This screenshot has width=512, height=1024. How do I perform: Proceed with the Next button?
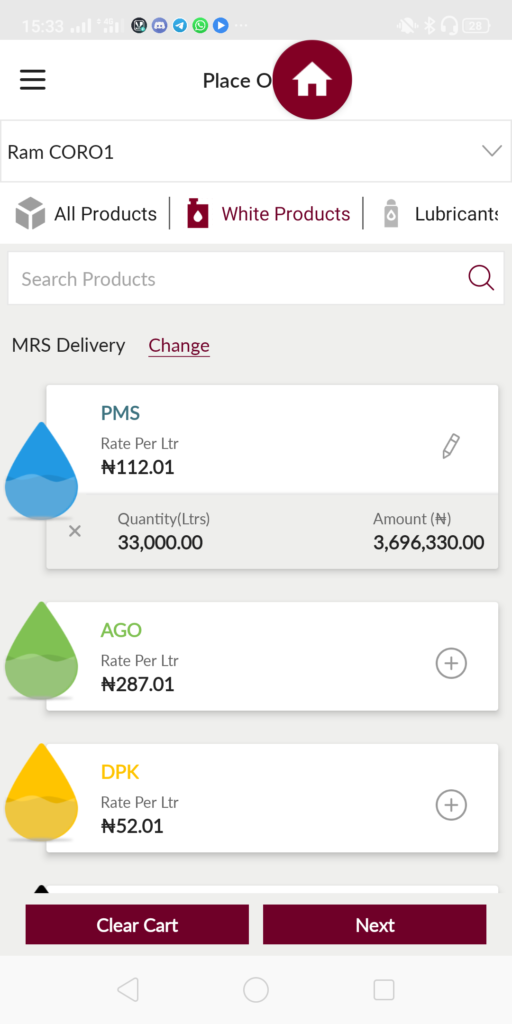(x=375, y=924)
